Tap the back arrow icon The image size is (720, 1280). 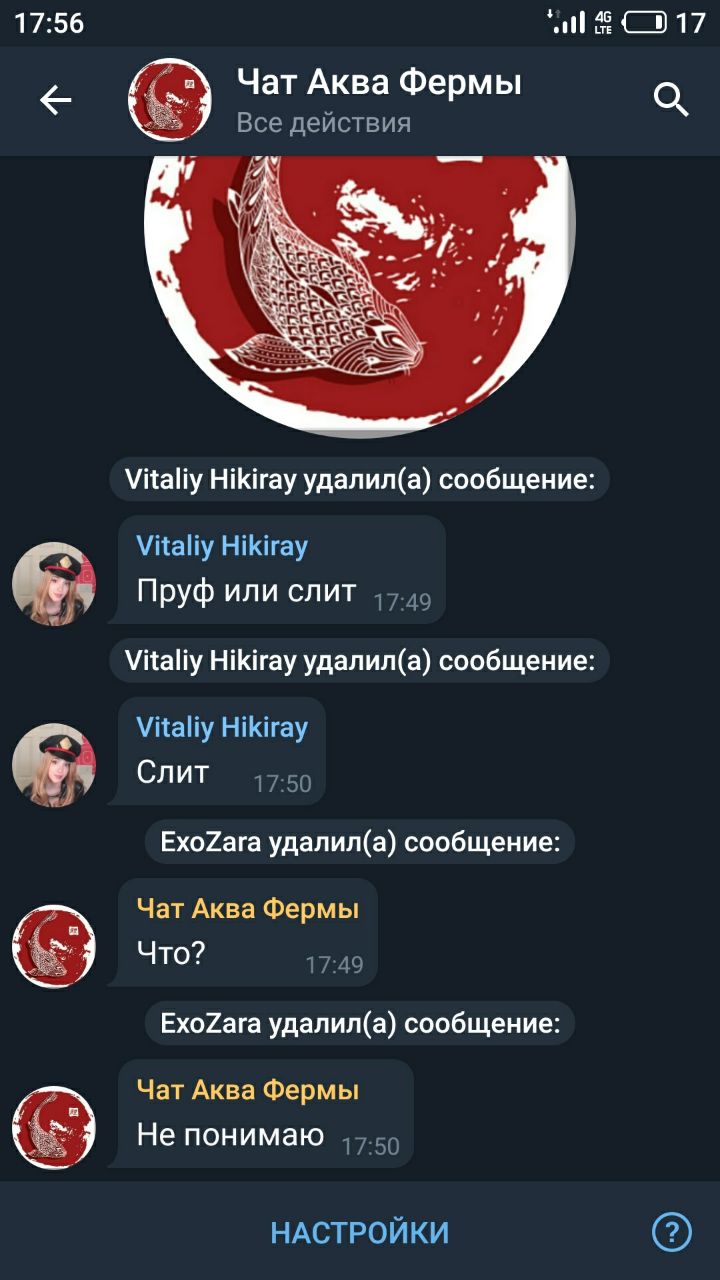55,100
